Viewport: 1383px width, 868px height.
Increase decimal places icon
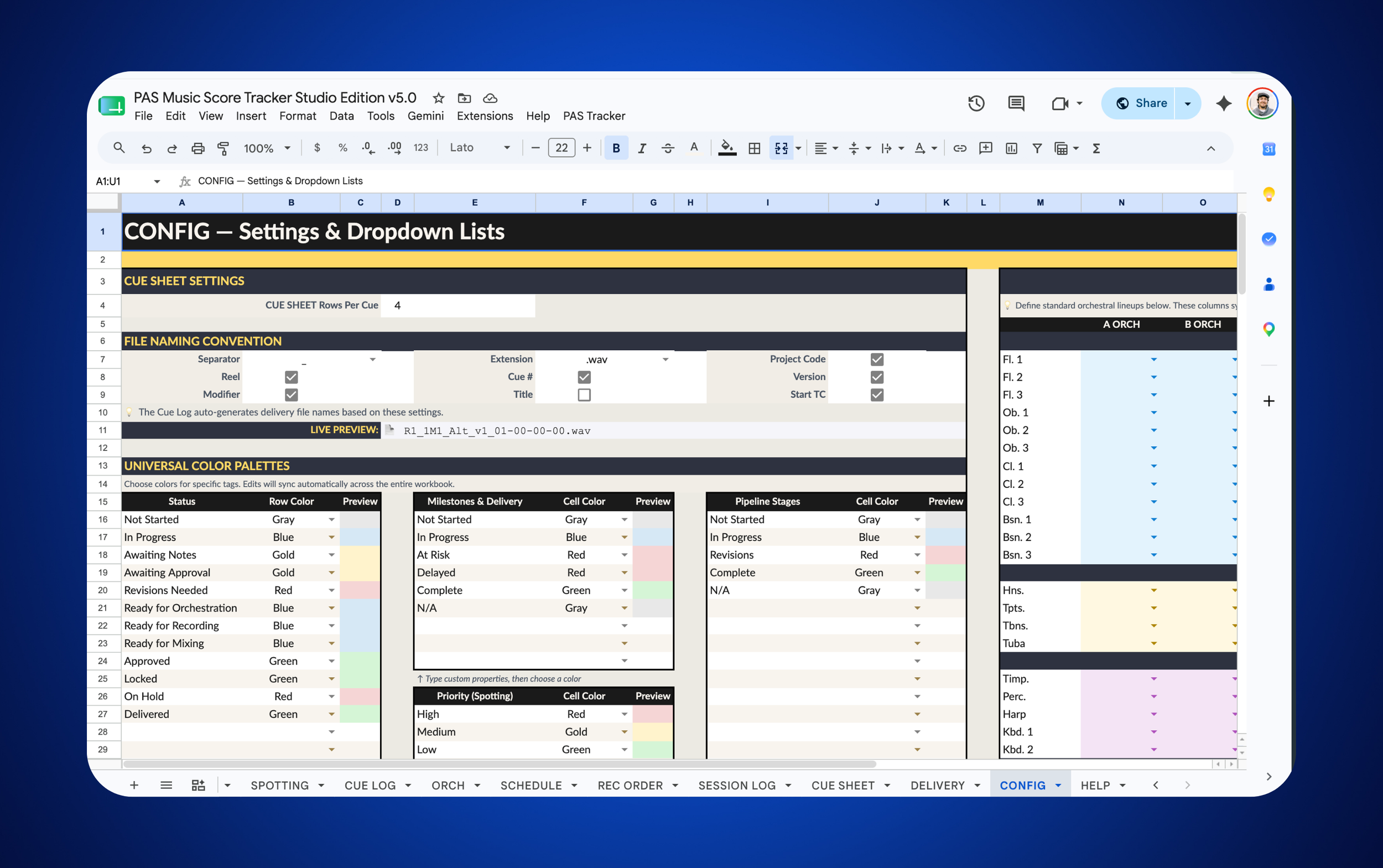click(x=394, y=148)
